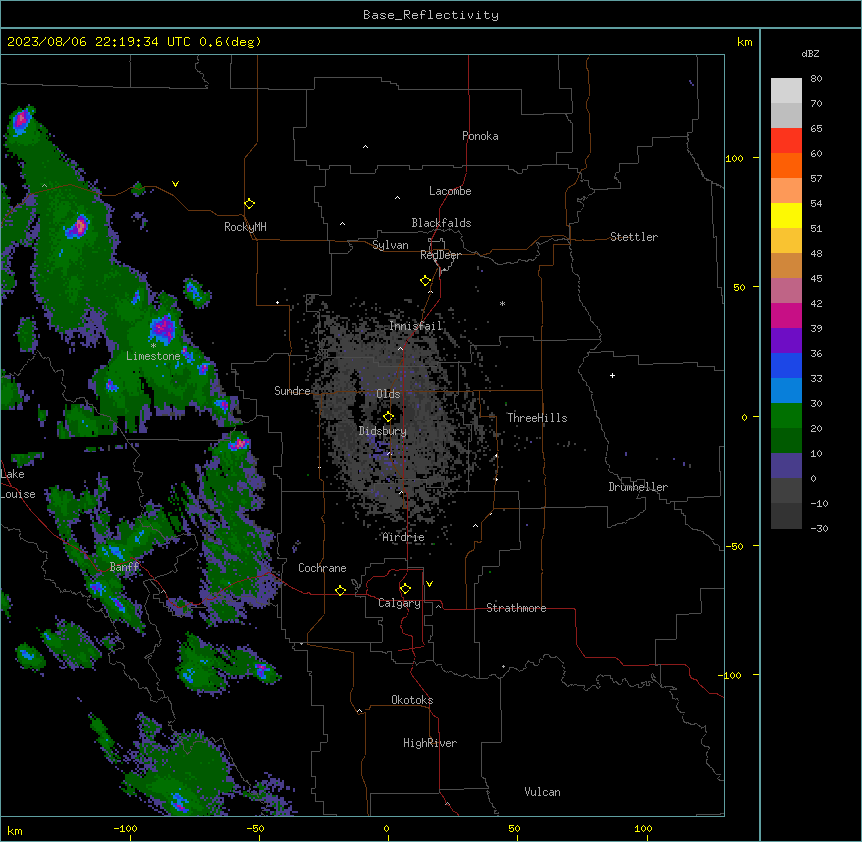Click the Airdrie label
The image size is (862, 842).
[403, 537]
